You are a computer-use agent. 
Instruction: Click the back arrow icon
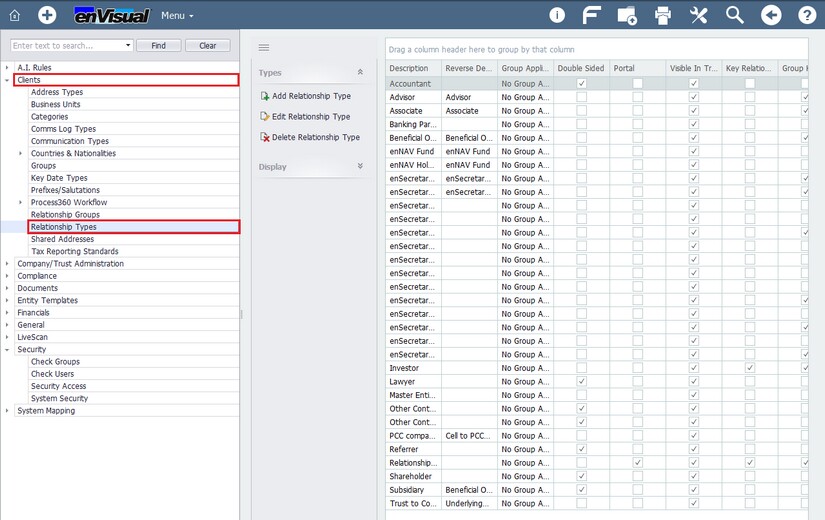[x=771, y=15]
